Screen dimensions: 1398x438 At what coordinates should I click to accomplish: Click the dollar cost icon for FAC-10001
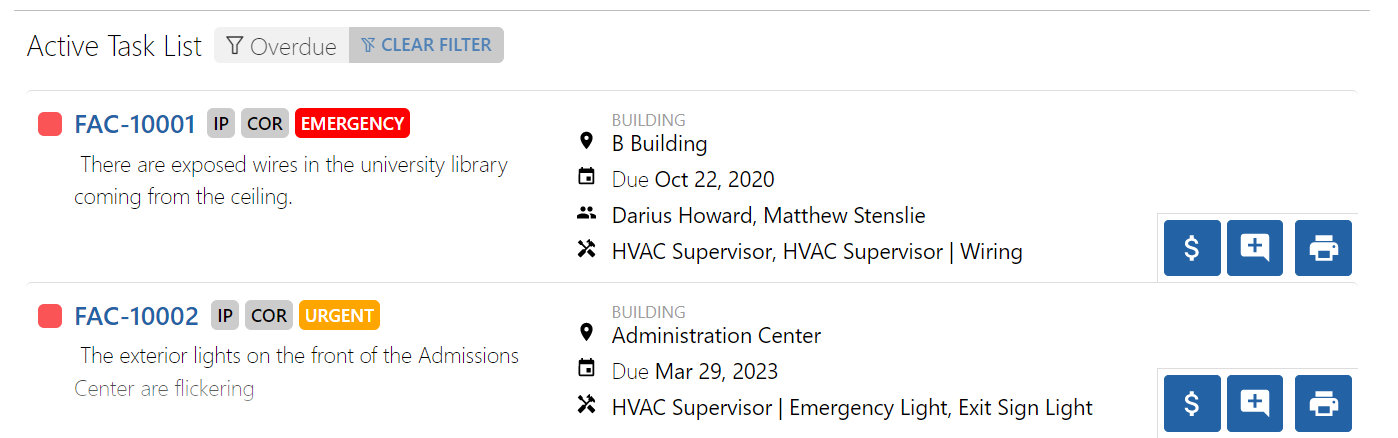(1192, 248)
